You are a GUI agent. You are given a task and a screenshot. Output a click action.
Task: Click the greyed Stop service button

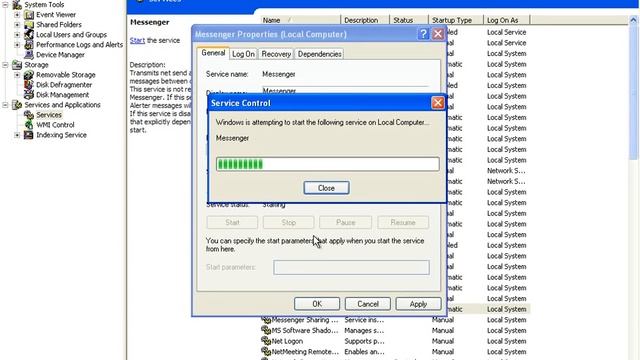pyautogui.click(x=289, y=222)
